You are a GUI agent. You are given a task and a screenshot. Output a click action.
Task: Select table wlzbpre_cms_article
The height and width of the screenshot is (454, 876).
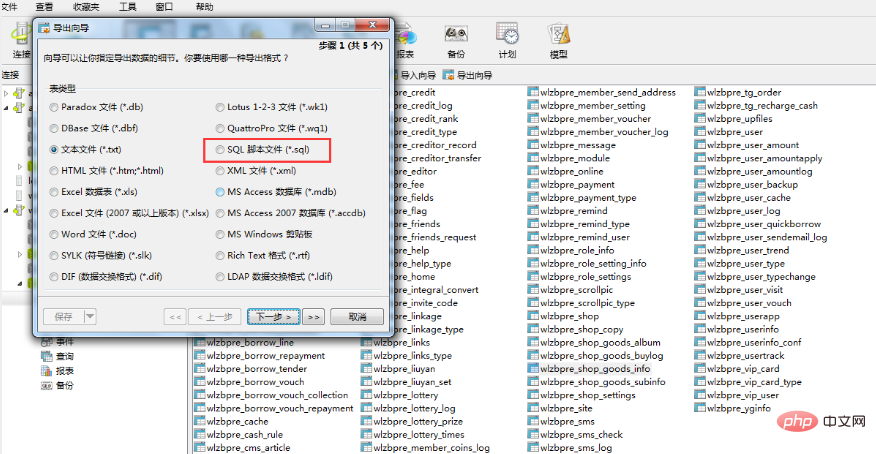coord(249,448)
